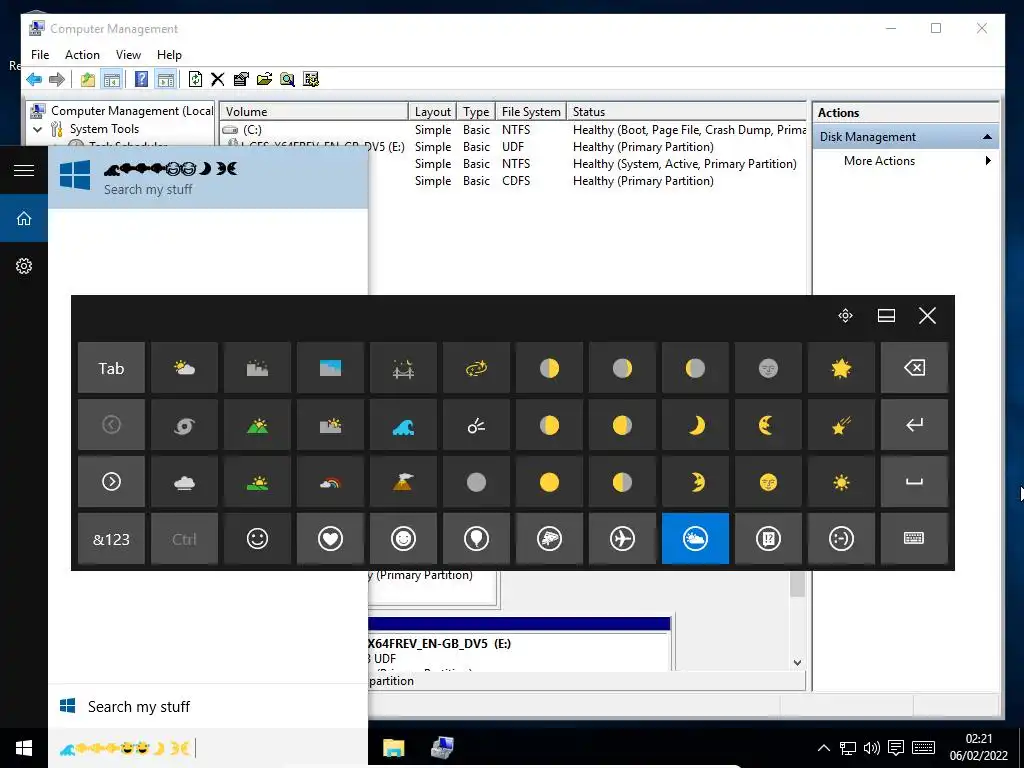Viewport: 1024px width, 768px height.
Task: Insert the glowing star emoji
Action: pyautogui.click(x=841, y=368)
